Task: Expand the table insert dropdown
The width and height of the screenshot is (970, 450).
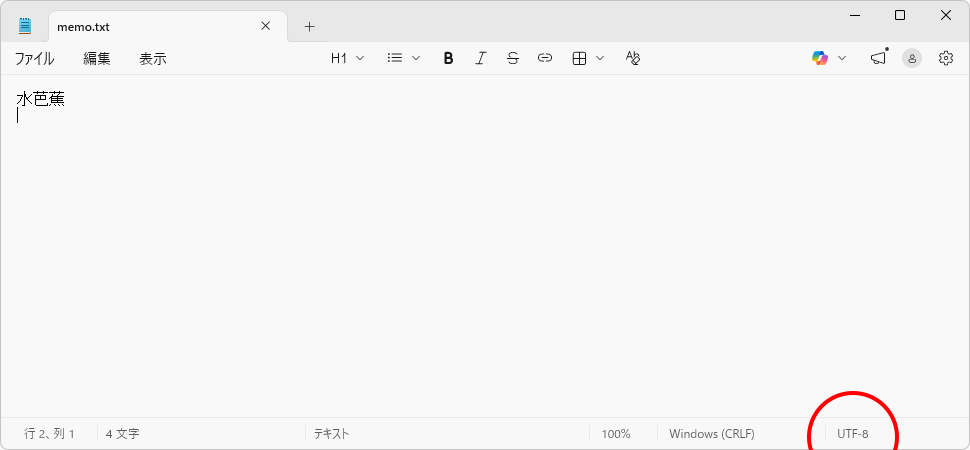Action: tap(588, 59)
